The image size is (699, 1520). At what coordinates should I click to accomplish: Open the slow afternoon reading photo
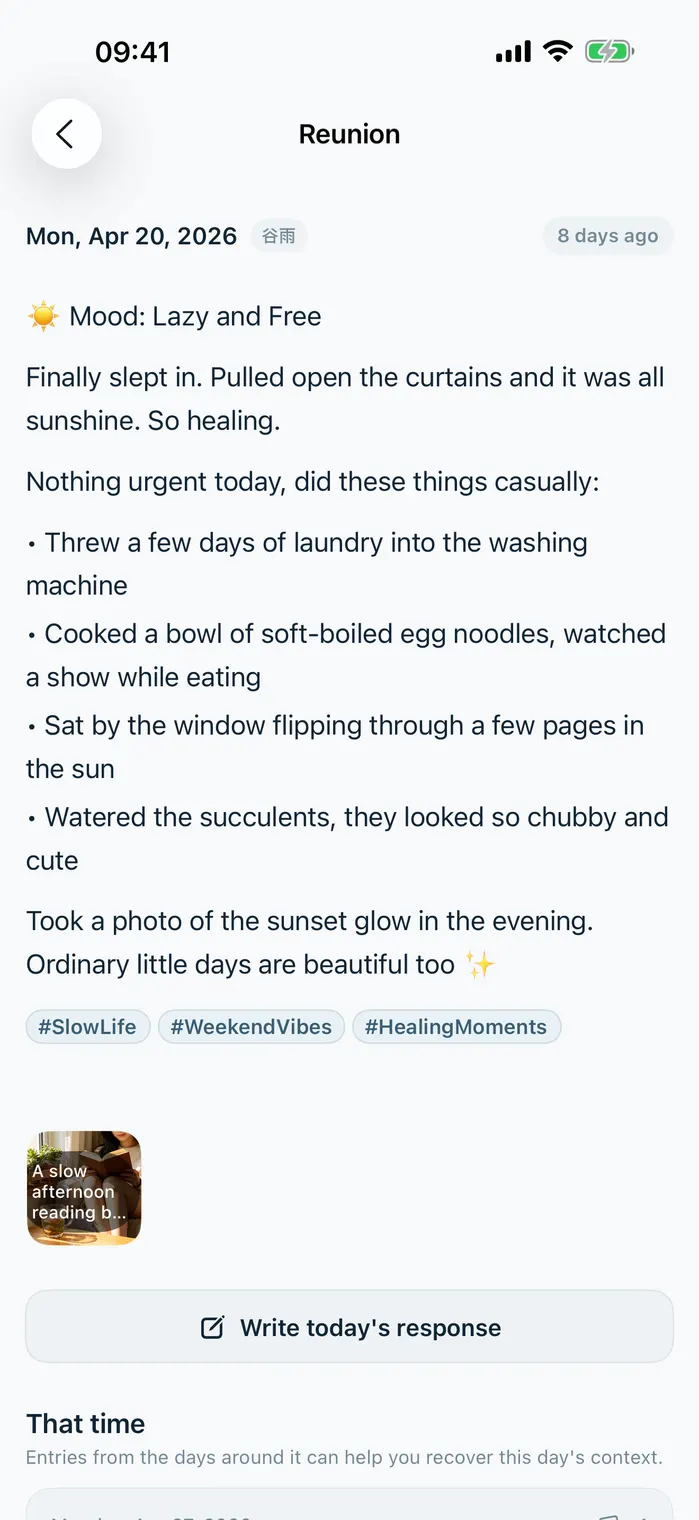84,1188
